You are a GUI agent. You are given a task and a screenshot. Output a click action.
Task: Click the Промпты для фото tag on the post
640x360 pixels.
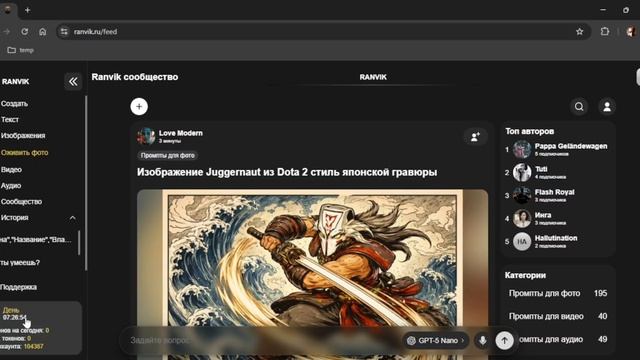pyautogui.click(x=167, y=156)
